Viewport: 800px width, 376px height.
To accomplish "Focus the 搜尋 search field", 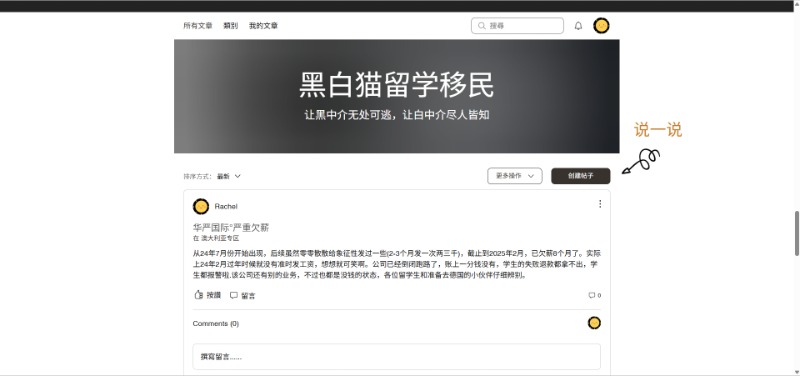I will pos(517,26).
